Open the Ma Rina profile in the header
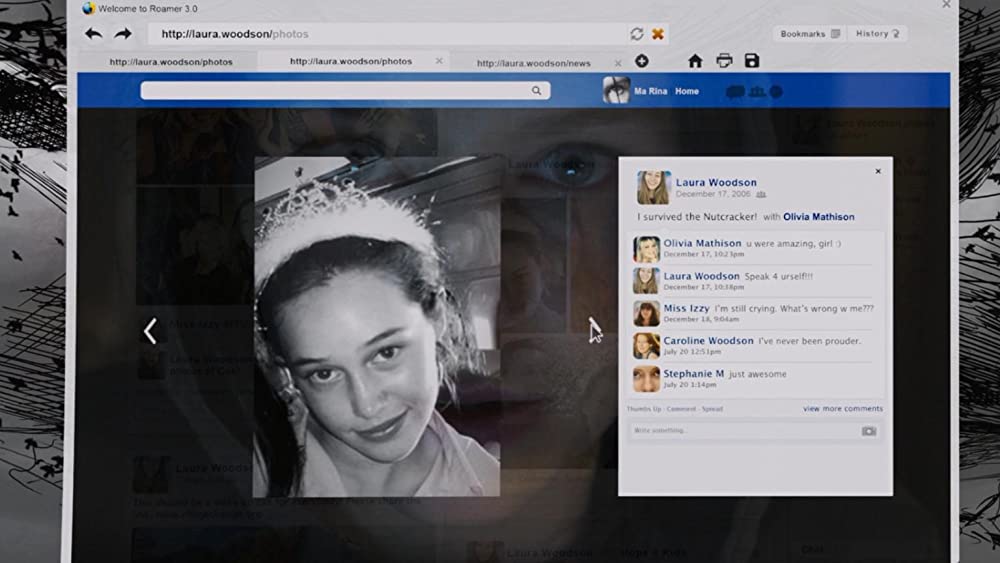The height and width of the screenshot is (563, 1000). 650,91
